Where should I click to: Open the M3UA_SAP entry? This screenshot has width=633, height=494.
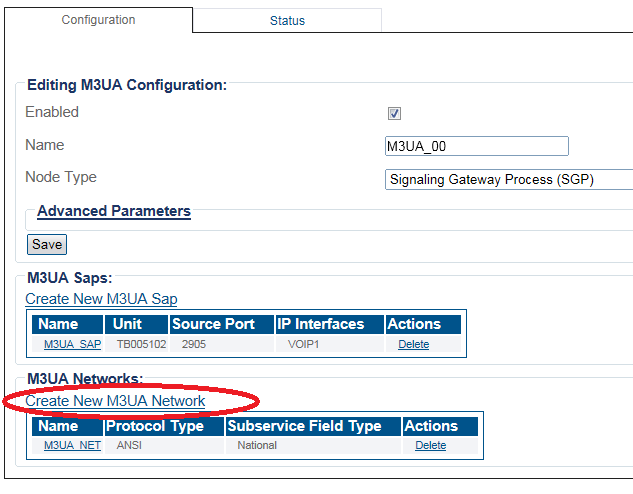click(72, 344)
